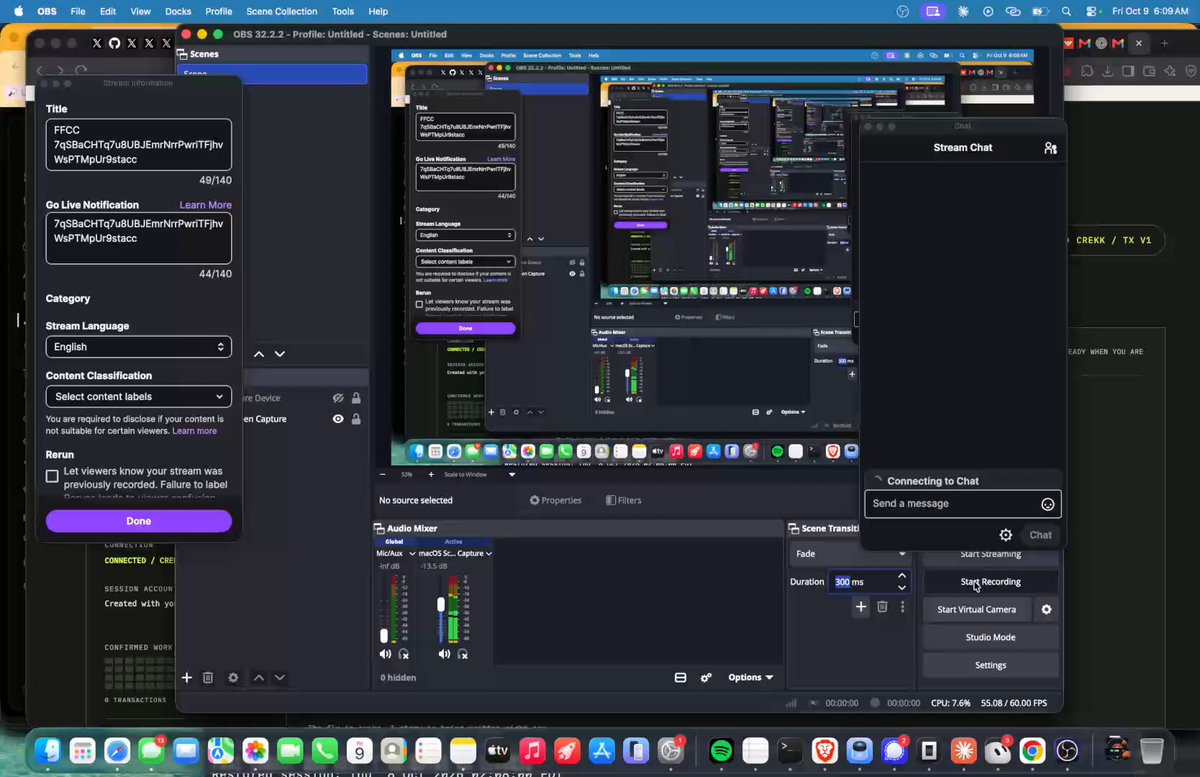Open the Fade transition dropdown

tap(850, 554)
